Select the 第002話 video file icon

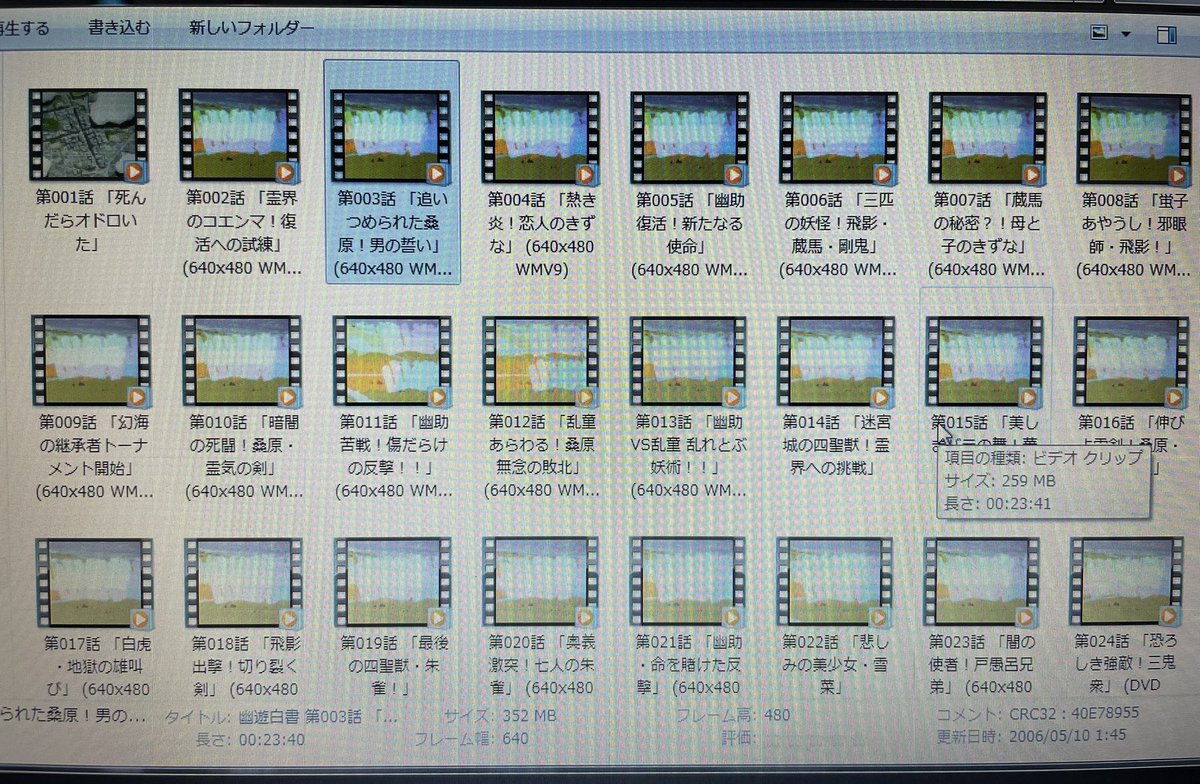pyautogui.click(x=240, y=135)
